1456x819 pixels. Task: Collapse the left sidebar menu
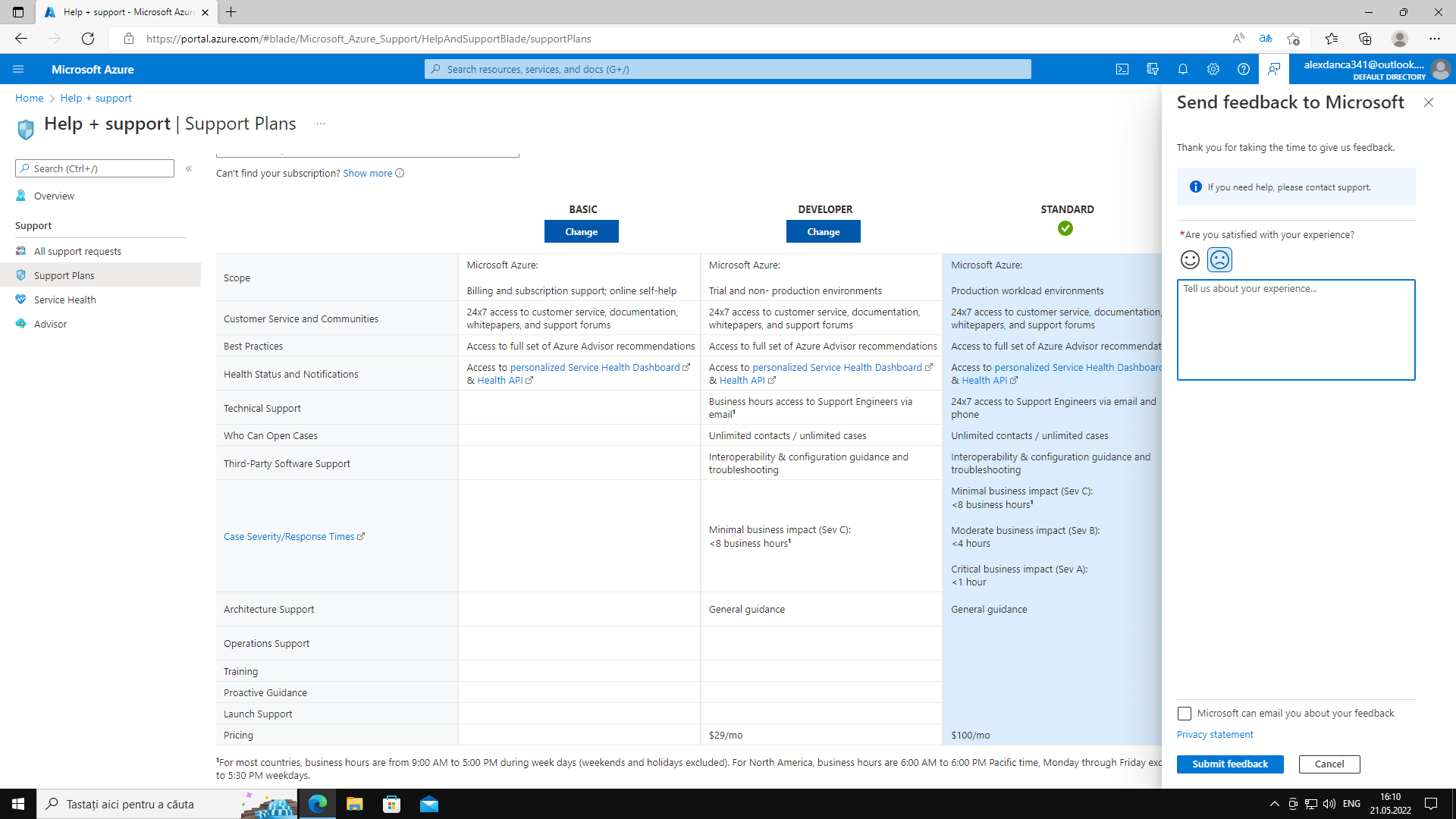pos(189,168)
